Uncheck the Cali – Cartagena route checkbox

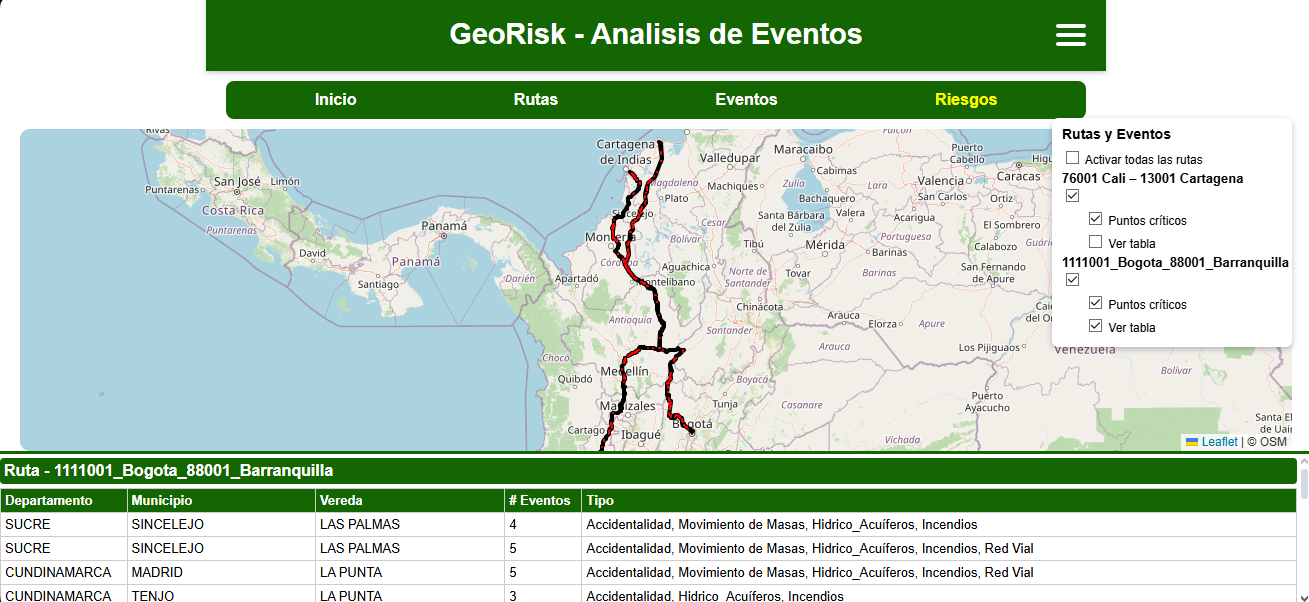coord(1072,196)
